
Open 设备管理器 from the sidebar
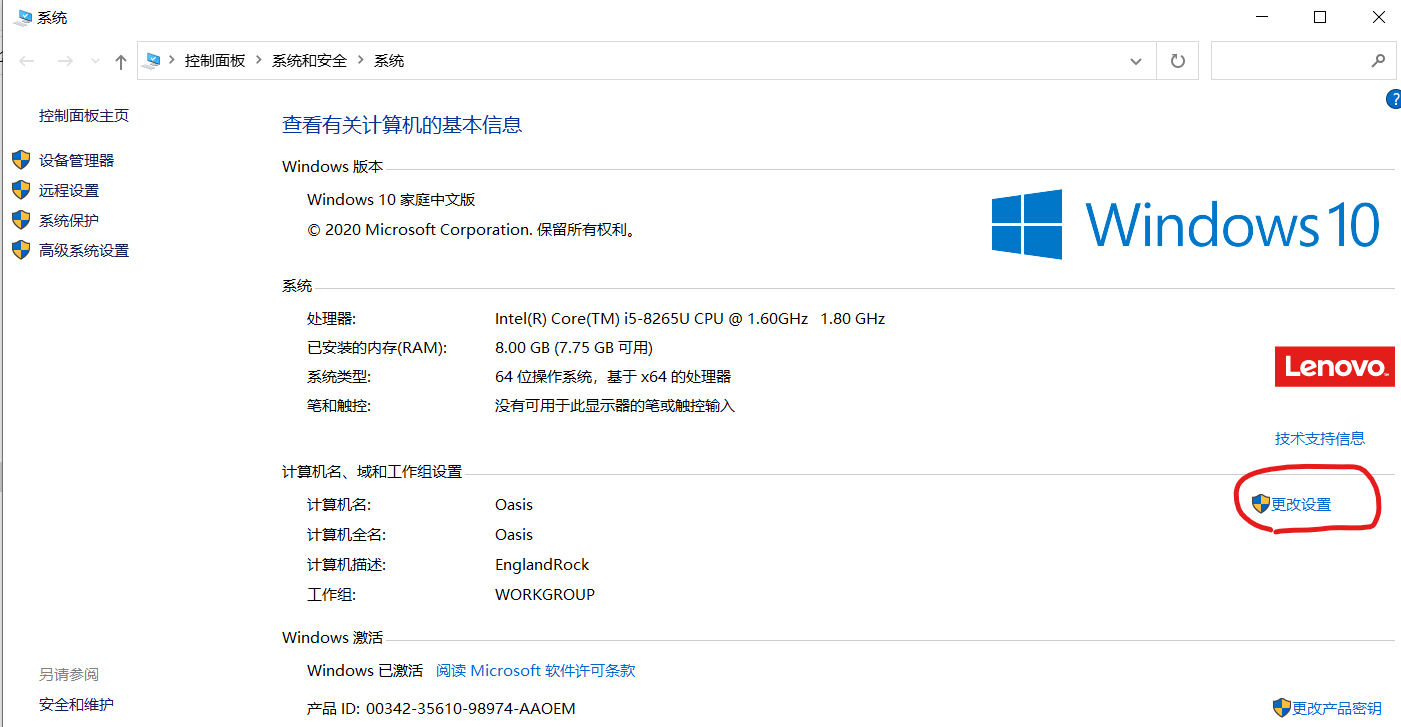[76, 160]
